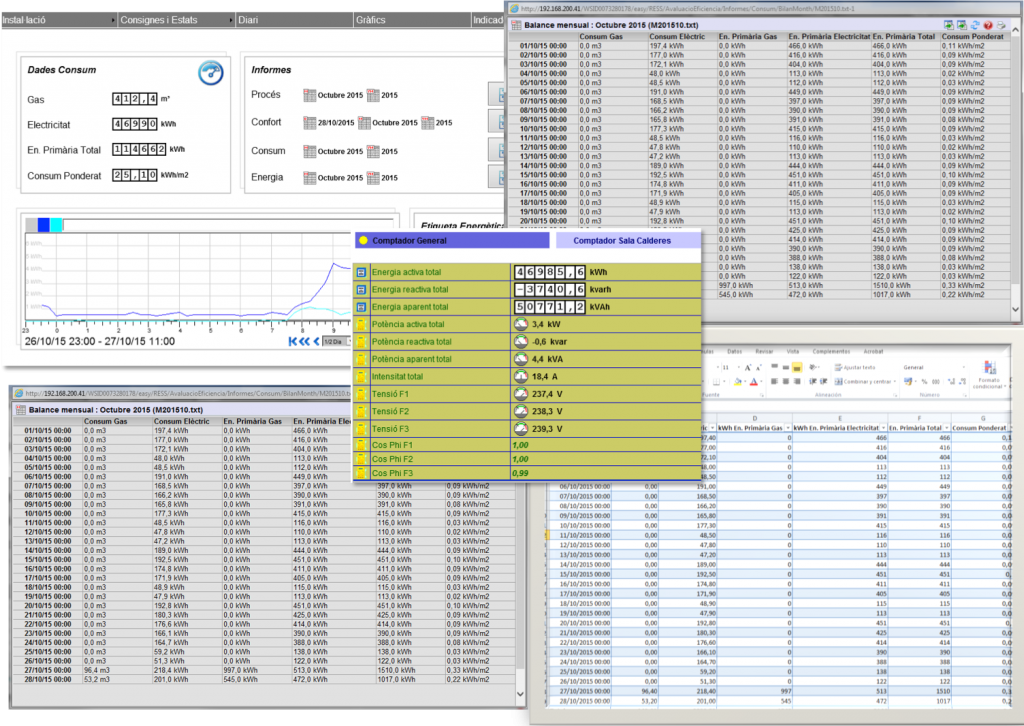The image size is (1024, 726).
Task: Open Procés report calendar for Octubre 2015
Action: click(310, 95)
